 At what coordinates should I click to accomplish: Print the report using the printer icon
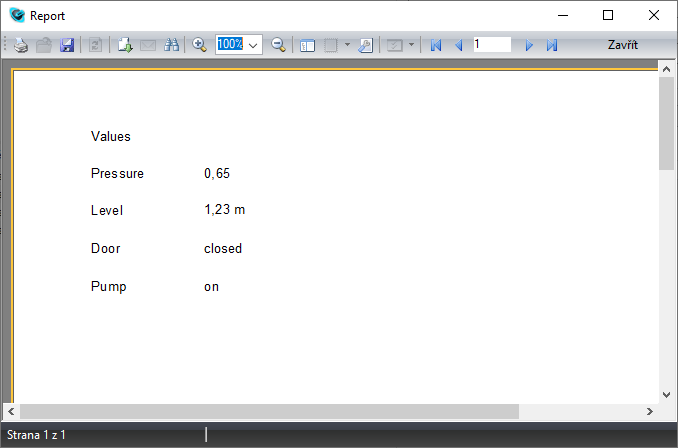(21, 45)
